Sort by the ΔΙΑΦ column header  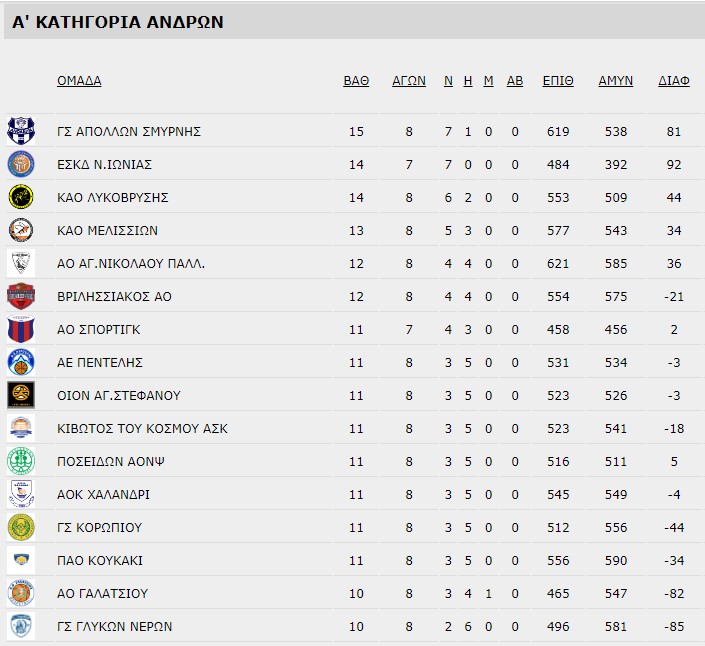674,81
